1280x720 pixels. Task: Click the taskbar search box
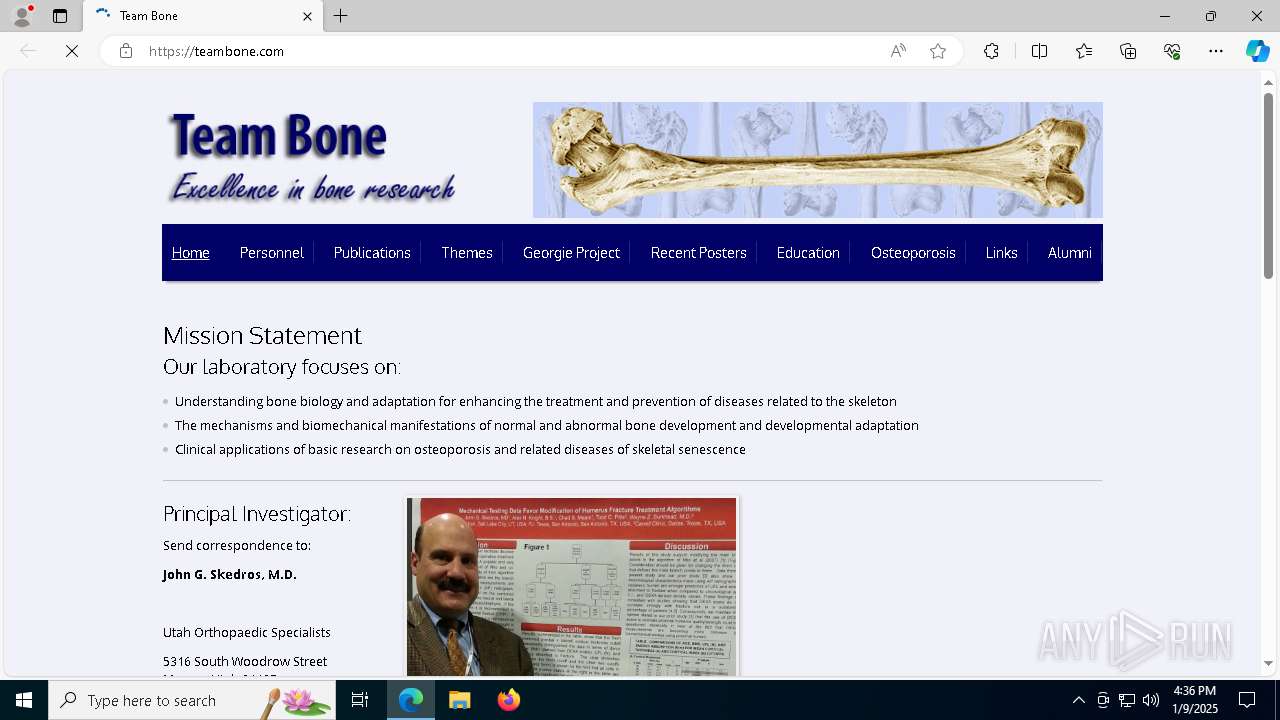193,700
